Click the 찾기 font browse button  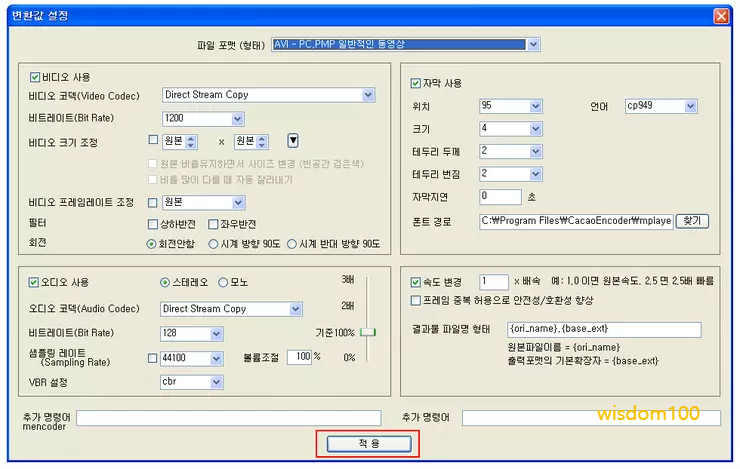pos(691,221)
